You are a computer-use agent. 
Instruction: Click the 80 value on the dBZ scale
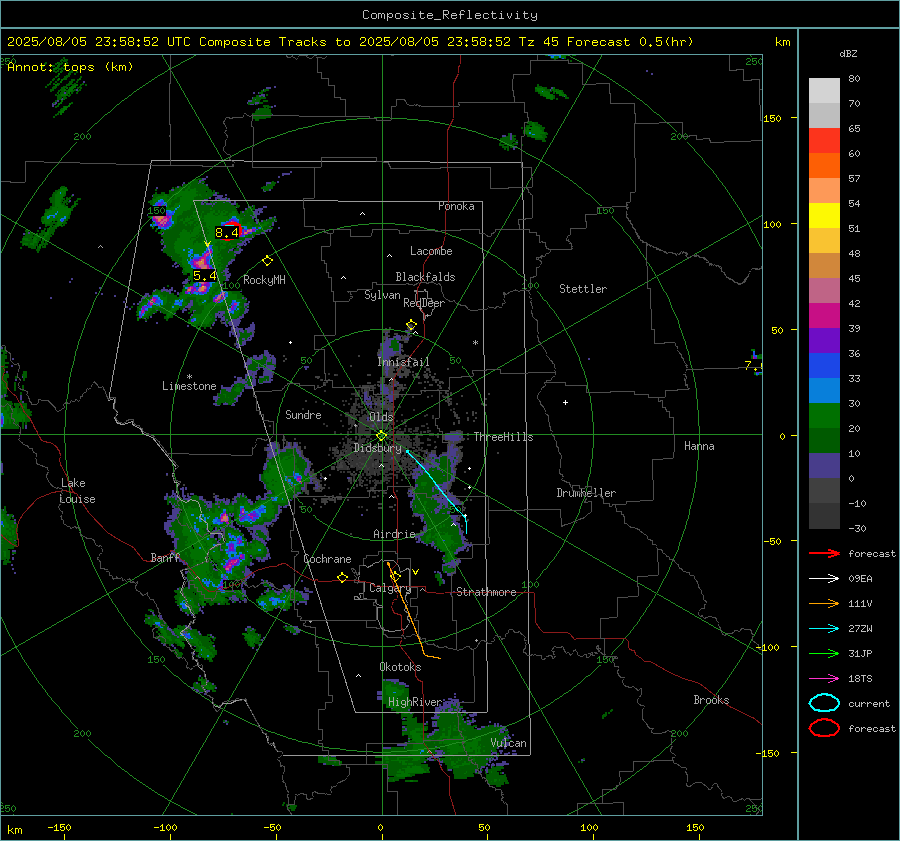point(855,79)
